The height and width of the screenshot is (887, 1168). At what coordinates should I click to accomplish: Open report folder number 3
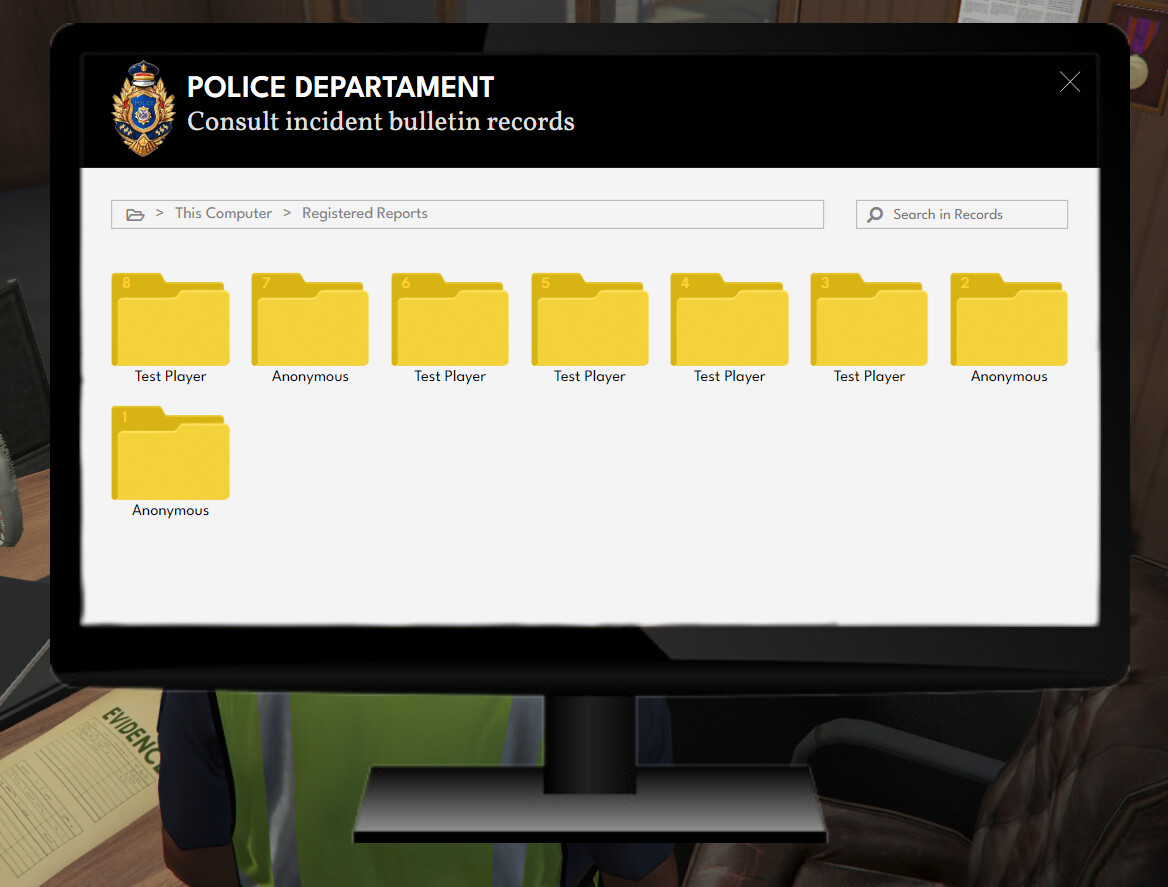[x=869, y=319]
